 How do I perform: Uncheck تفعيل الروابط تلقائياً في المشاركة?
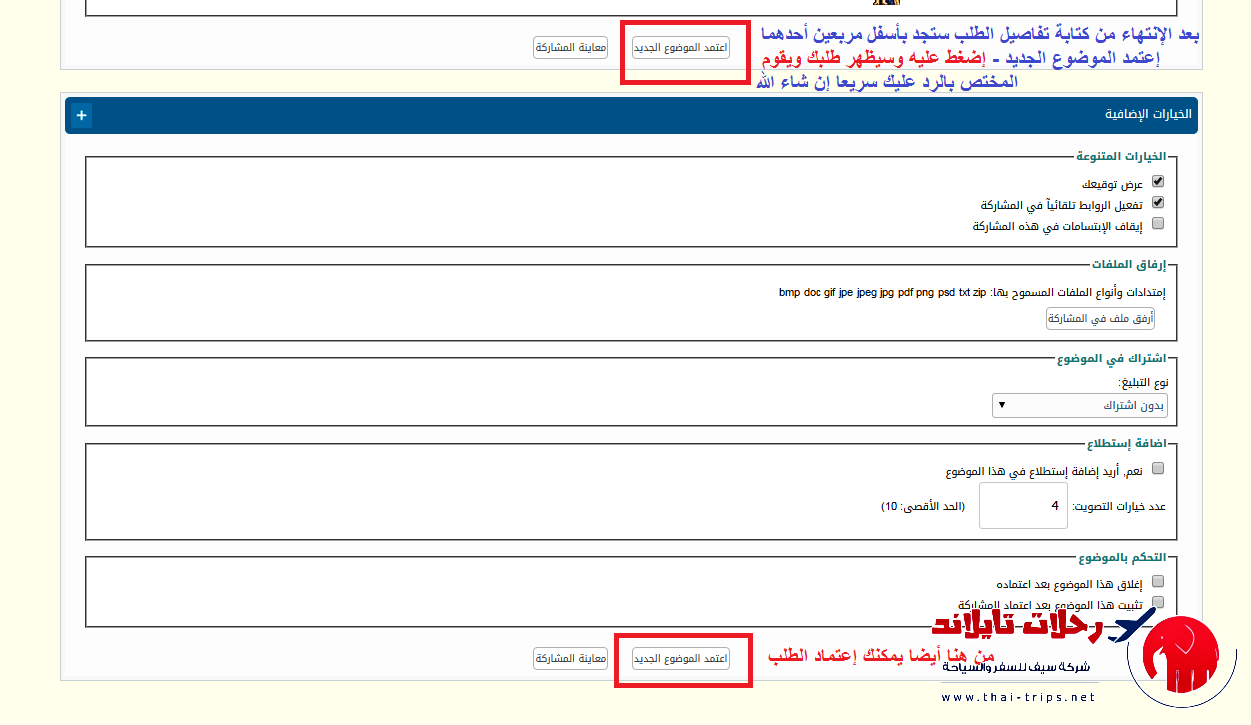[1158, 203]
